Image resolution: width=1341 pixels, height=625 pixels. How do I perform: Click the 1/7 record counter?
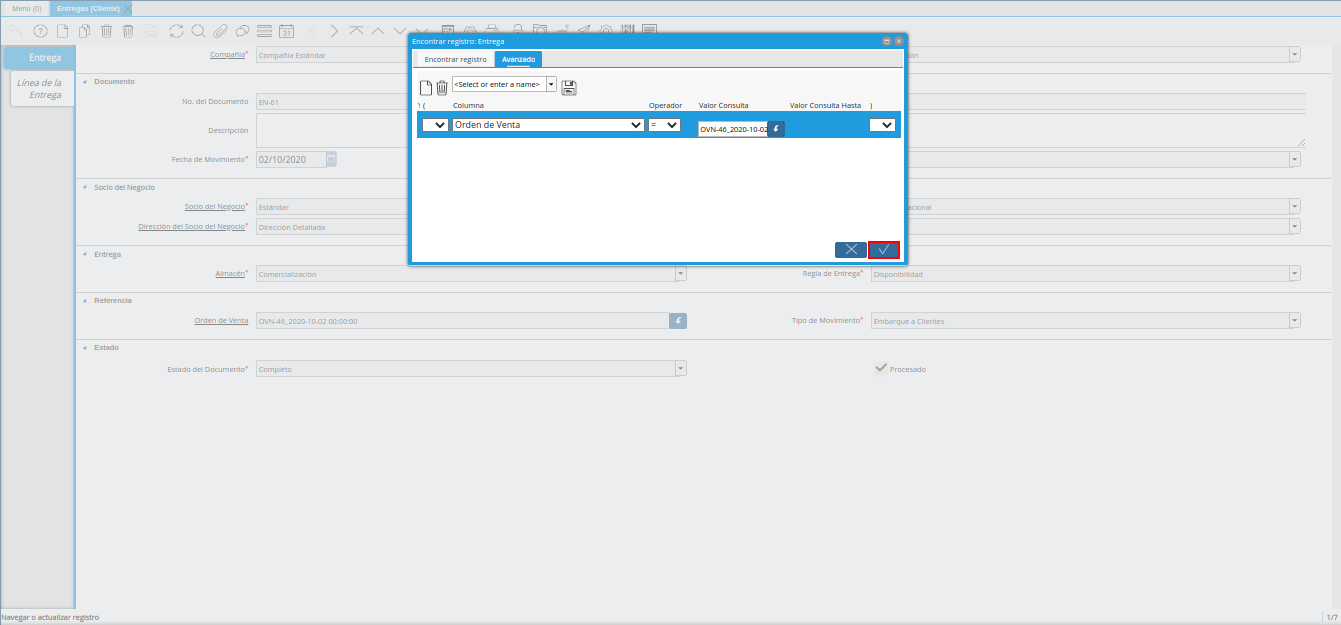(x=1331, y=617)
